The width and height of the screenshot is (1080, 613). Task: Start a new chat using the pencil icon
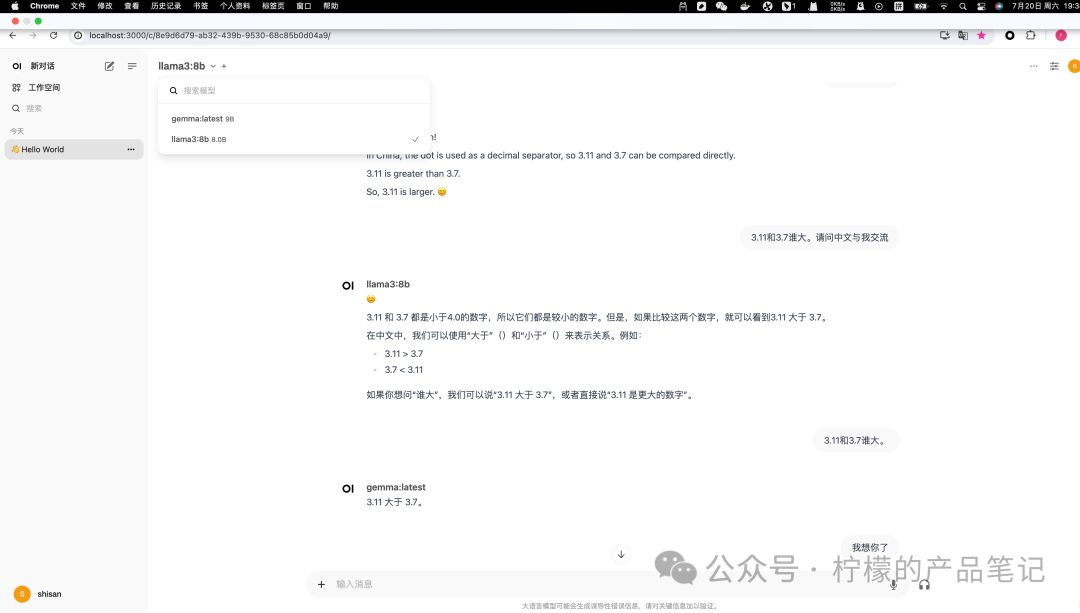click(x=109, y=66)
